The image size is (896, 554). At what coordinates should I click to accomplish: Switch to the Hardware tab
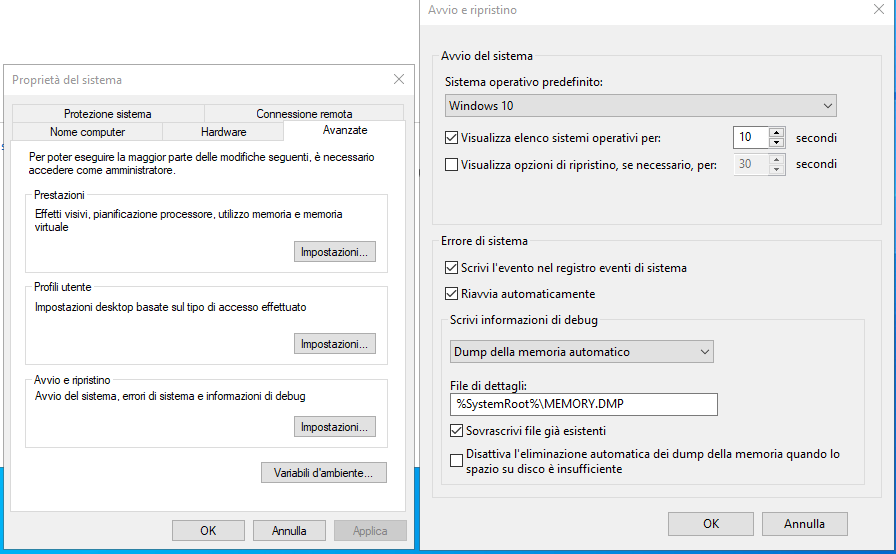click(223, 132)
